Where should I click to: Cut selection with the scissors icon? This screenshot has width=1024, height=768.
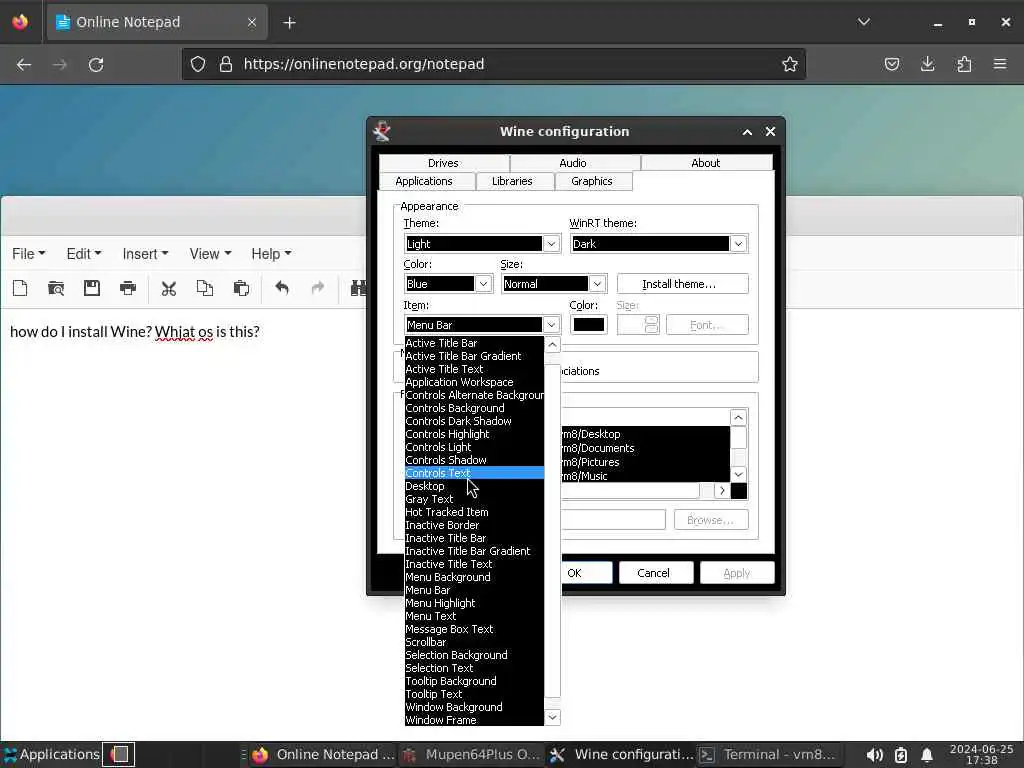coord(168,288)
